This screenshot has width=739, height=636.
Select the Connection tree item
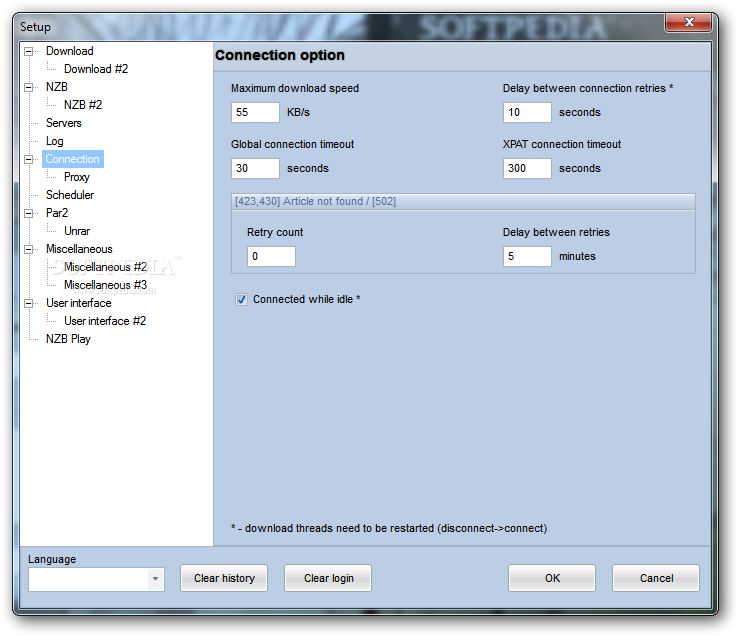pyautogui.click(x=73, y=159)
